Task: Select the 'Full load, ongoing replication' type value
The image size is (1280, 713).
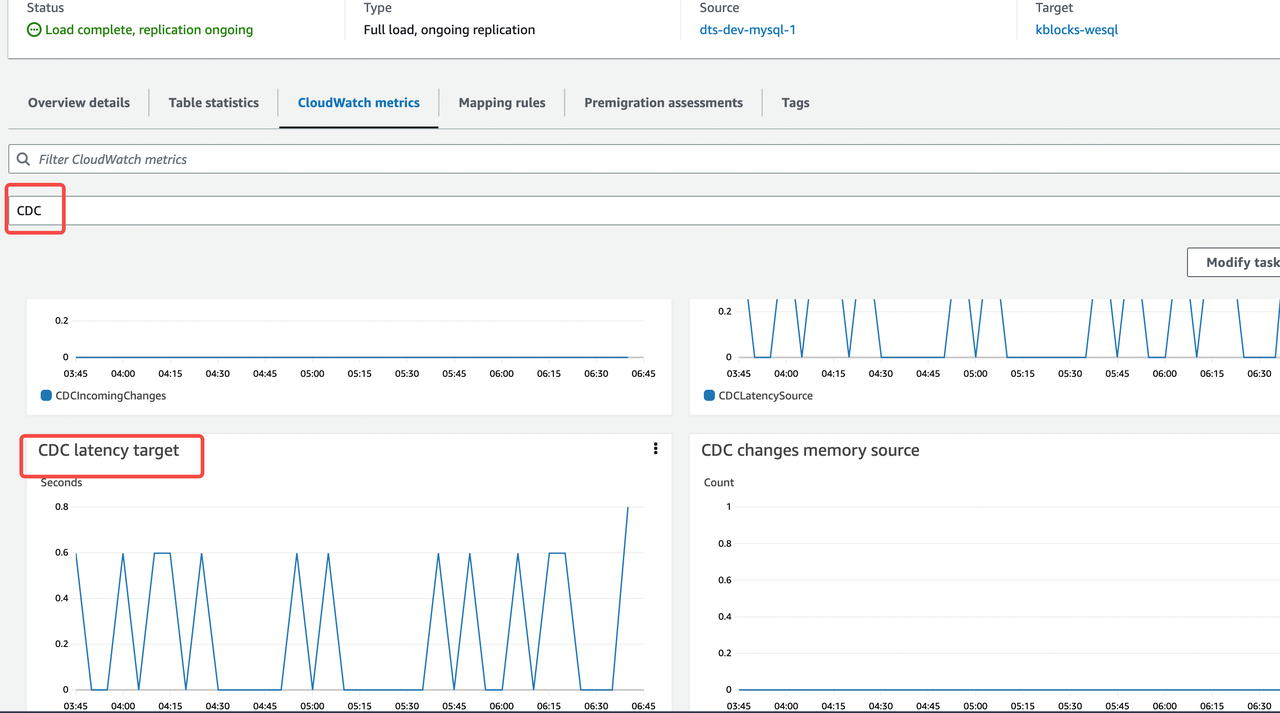Action: [x=449, y=30]
